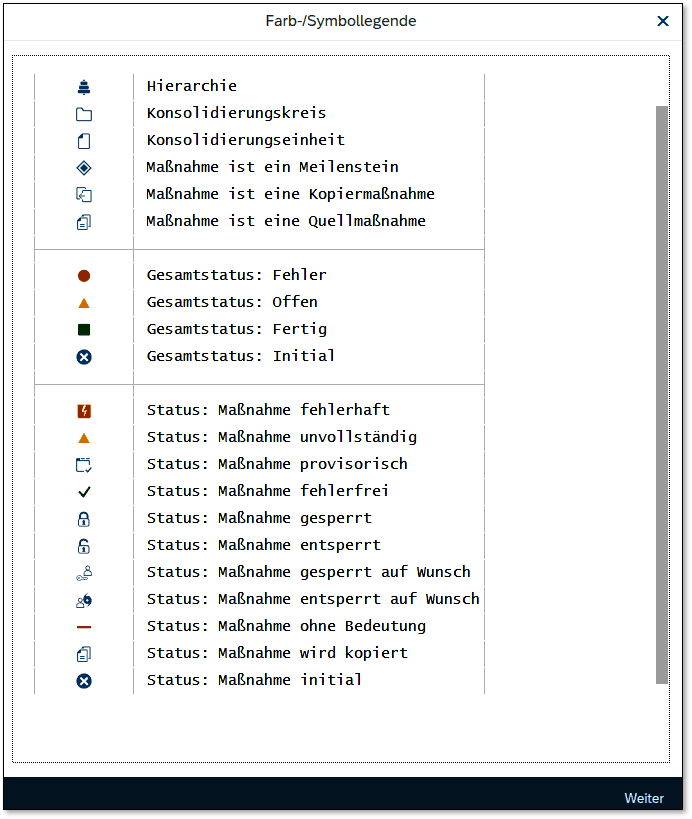The image size is (692, 819).
Task: Select the entsperrt auf Wunsch icon
Action: pyautogui.click(x=84, y=600)
